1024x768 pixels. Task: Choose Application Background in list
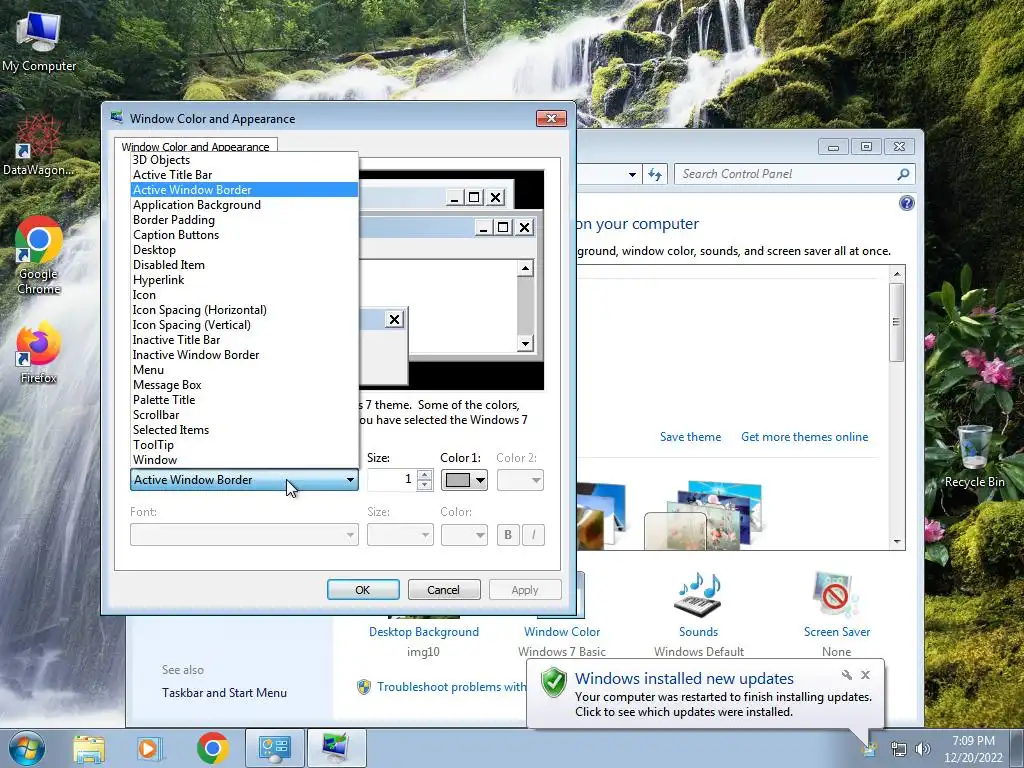(244, 205)
